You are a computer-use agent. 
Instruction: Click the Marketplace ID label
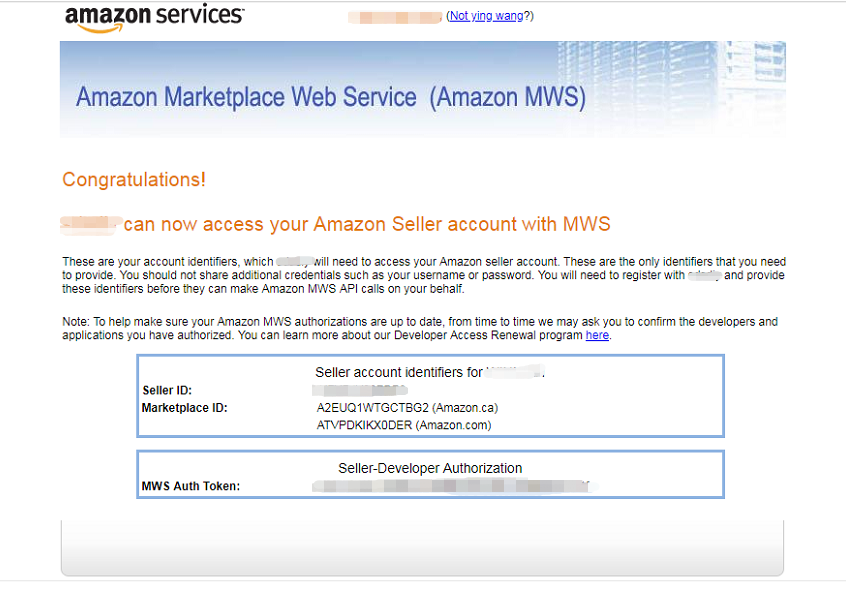click(185, 408)
